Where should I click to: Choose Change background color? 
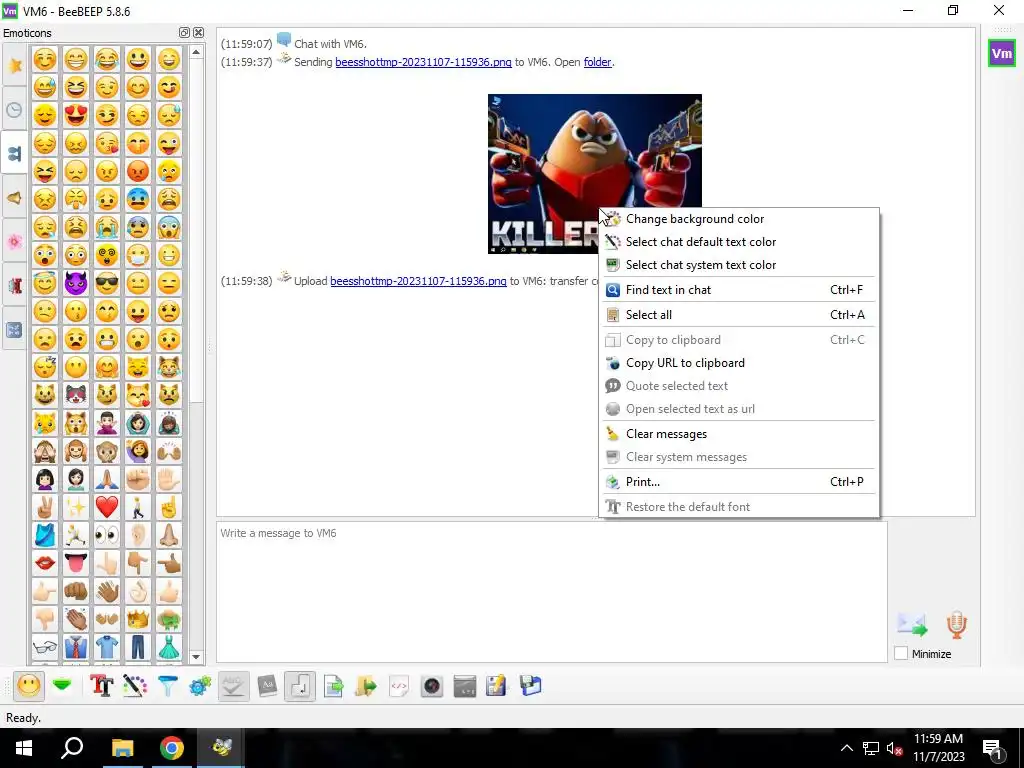739,219
